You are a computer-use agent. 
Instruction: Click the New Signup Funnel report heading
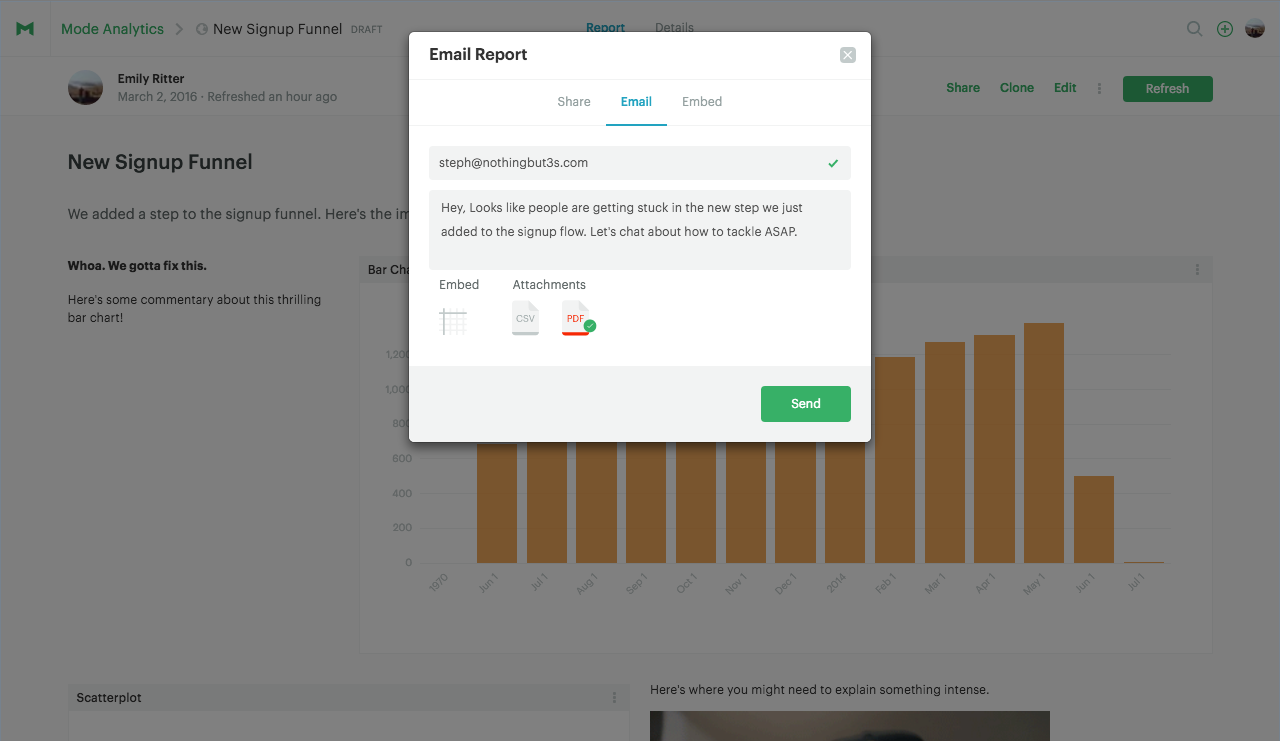coord(160,162)
